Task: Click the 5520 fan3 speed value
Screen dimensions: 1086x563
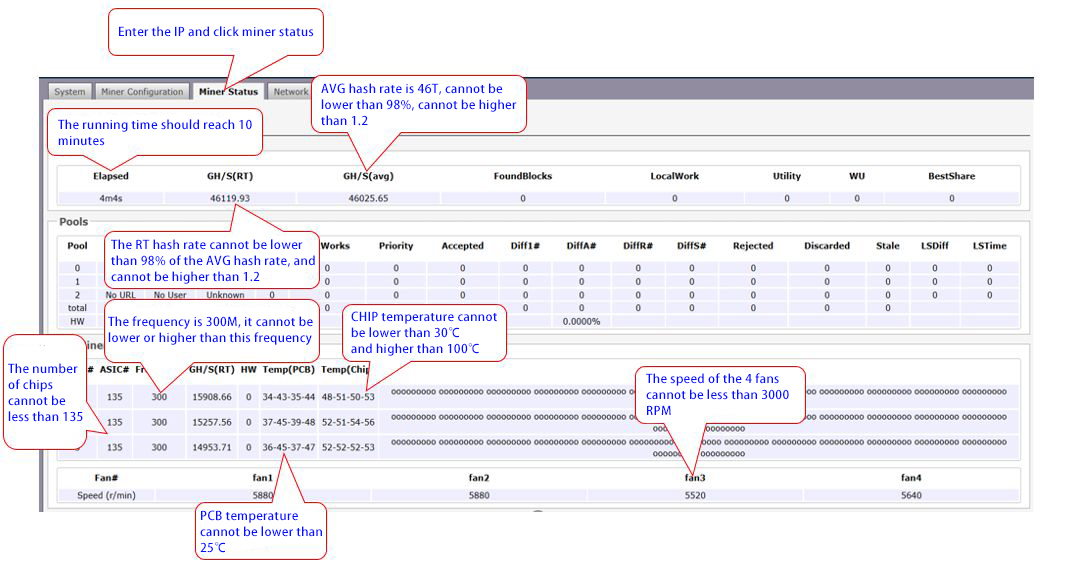Action: click(x=695, y=494)
